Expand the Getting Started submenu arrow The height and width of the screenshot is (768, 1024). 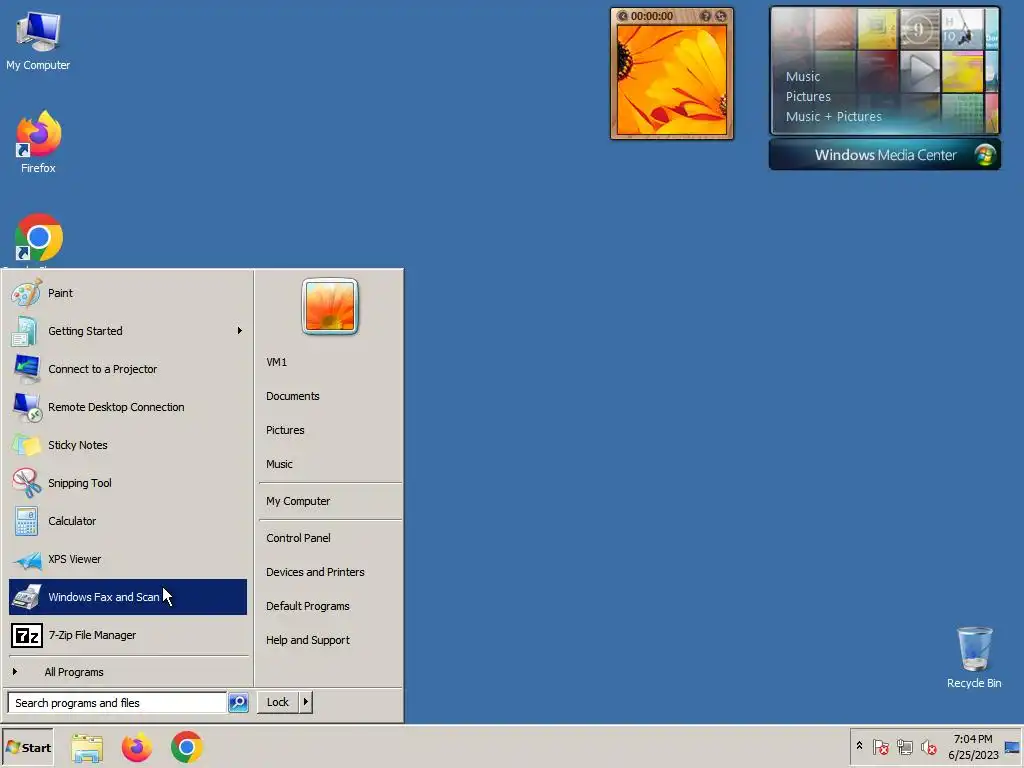click(240, 331)
